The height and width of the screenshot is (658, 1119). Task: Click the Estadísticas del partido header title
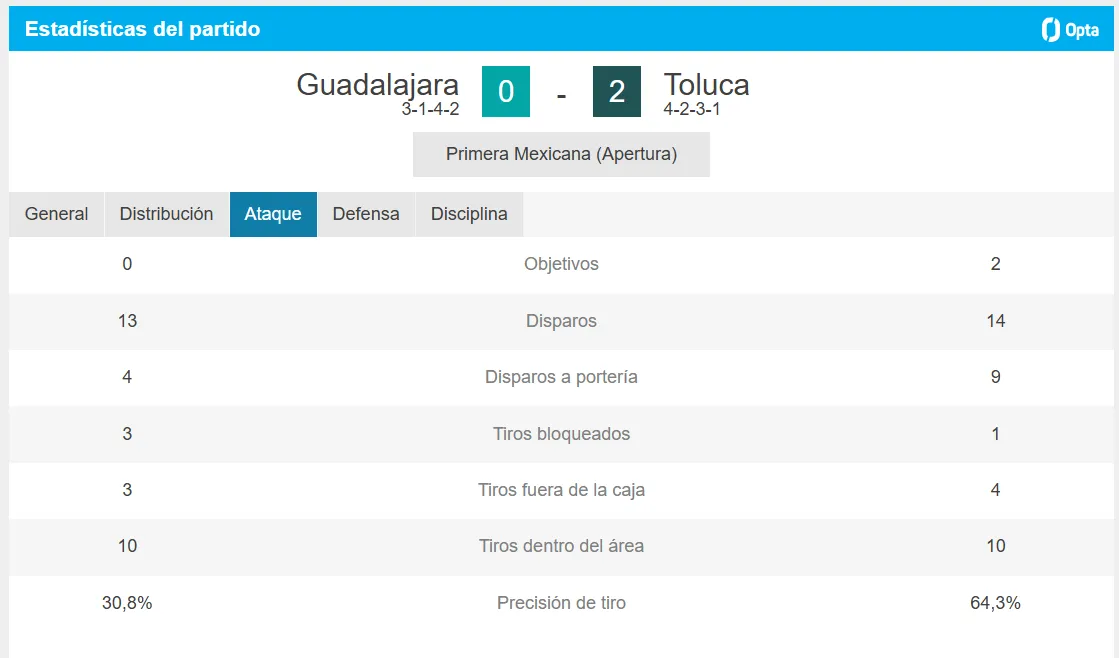(x=143, y=29)
